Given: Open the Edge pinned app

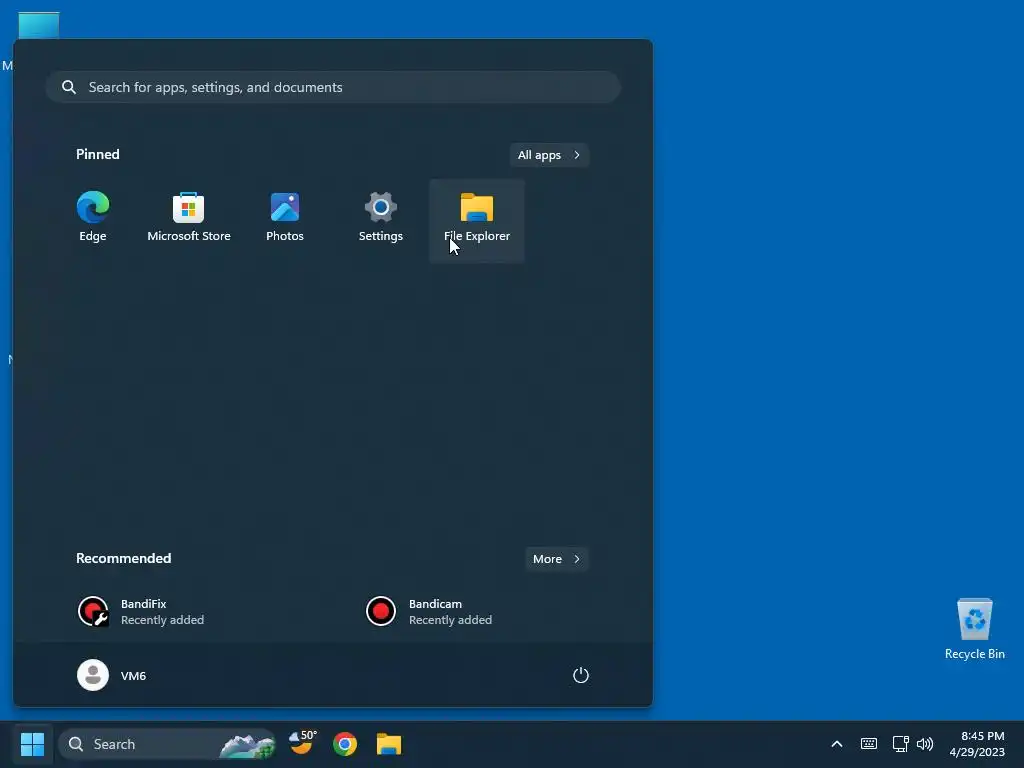Looking at the screenshot, I should click(x=93, y=218).
